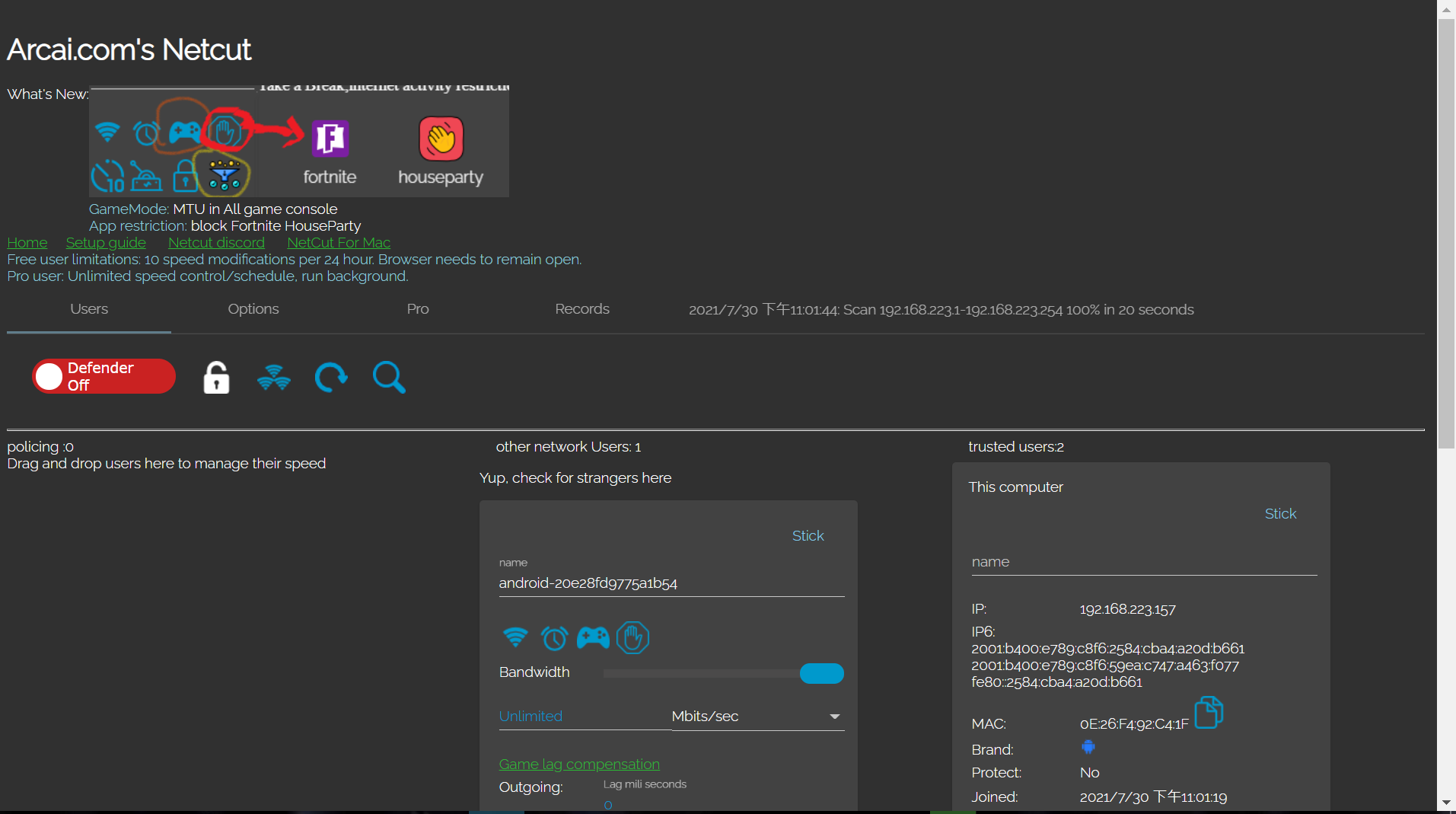The height and width of the screenshot is (814, 1456).
Task: Open the Mbits/sec unit dropdown
Action: point(757,717)
